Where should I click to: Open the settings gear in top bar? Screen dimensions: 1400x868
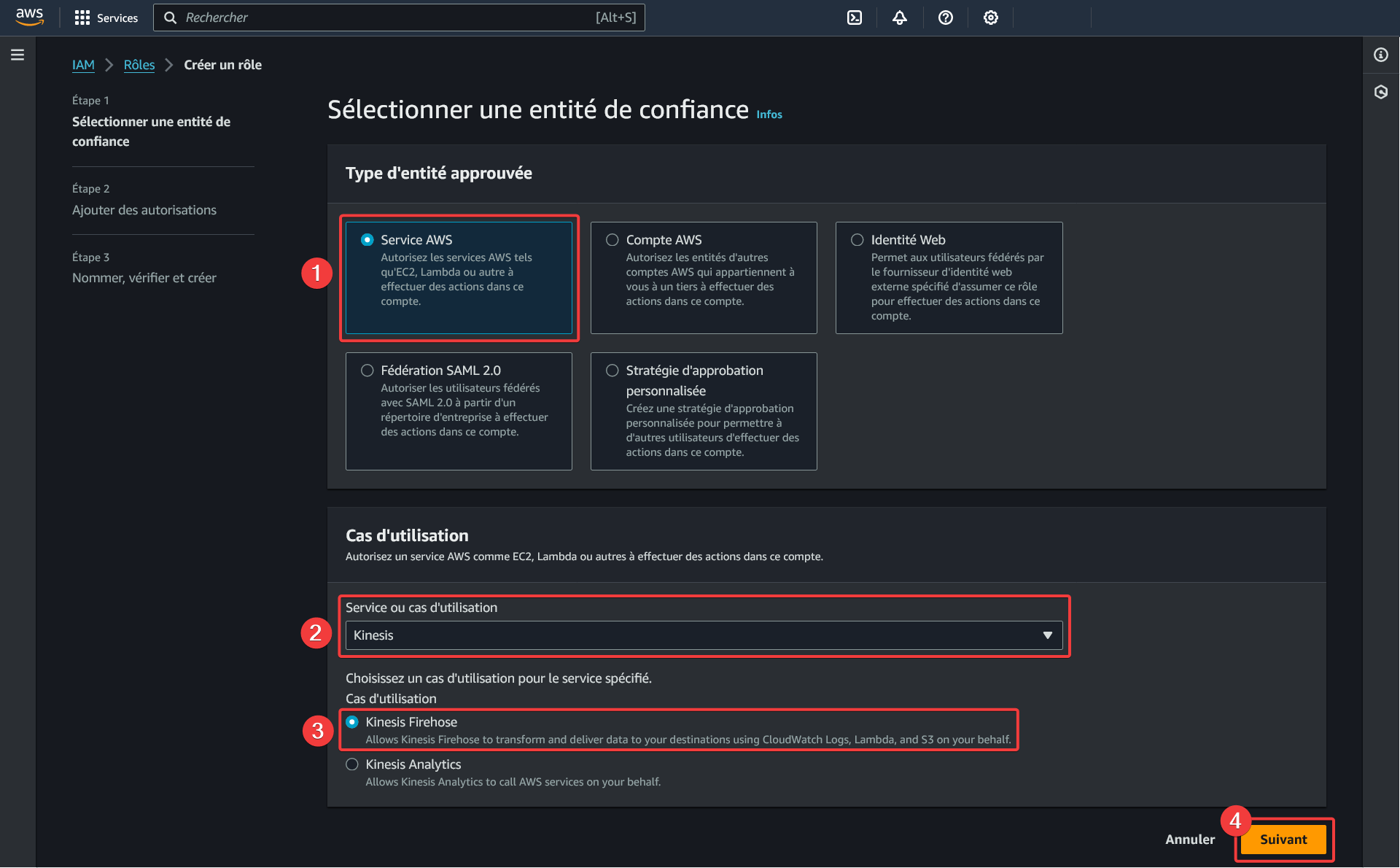(x=991, y=18)
